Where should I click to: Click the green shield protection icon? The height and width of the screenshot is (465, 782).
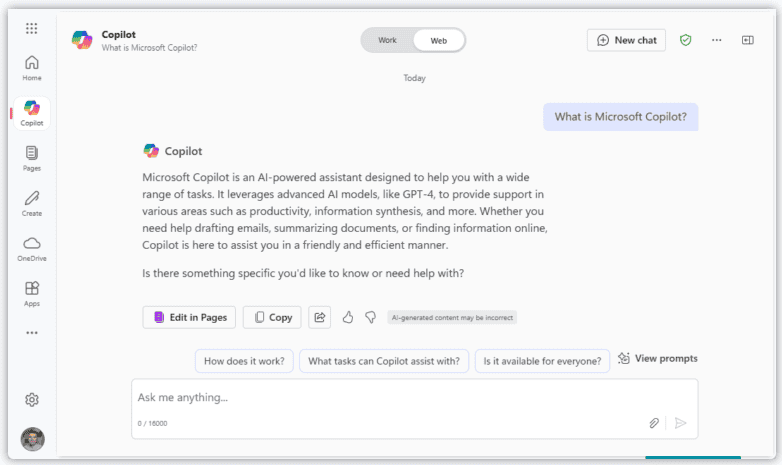[x=685, y=40]
